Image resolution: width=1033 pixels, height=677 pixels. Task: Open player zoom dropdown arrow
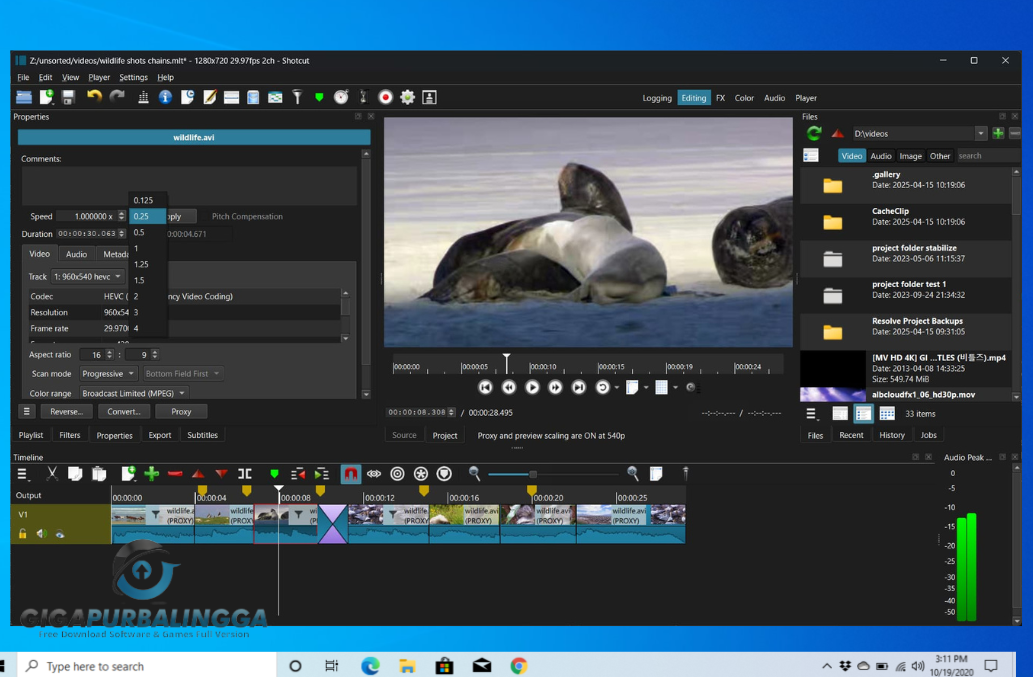point(646,388)
